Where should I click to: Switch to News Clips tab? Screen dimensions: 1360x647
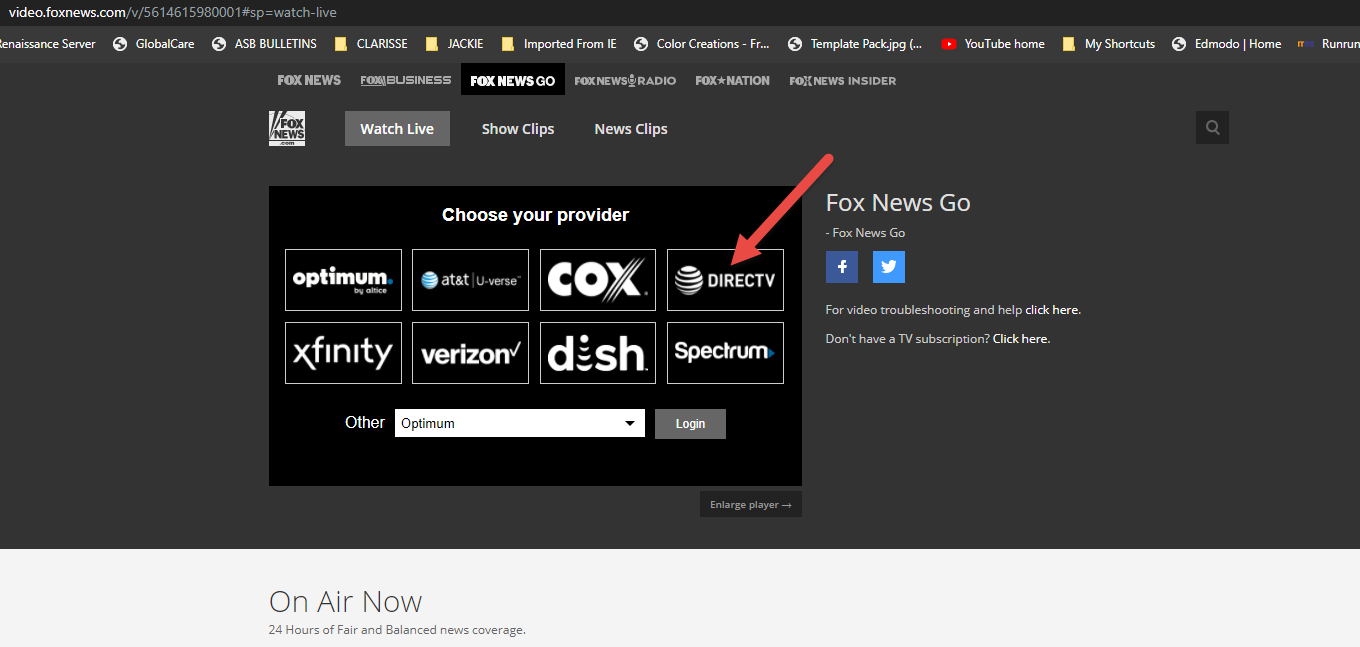pyautogui.click(x=631, y=129)
